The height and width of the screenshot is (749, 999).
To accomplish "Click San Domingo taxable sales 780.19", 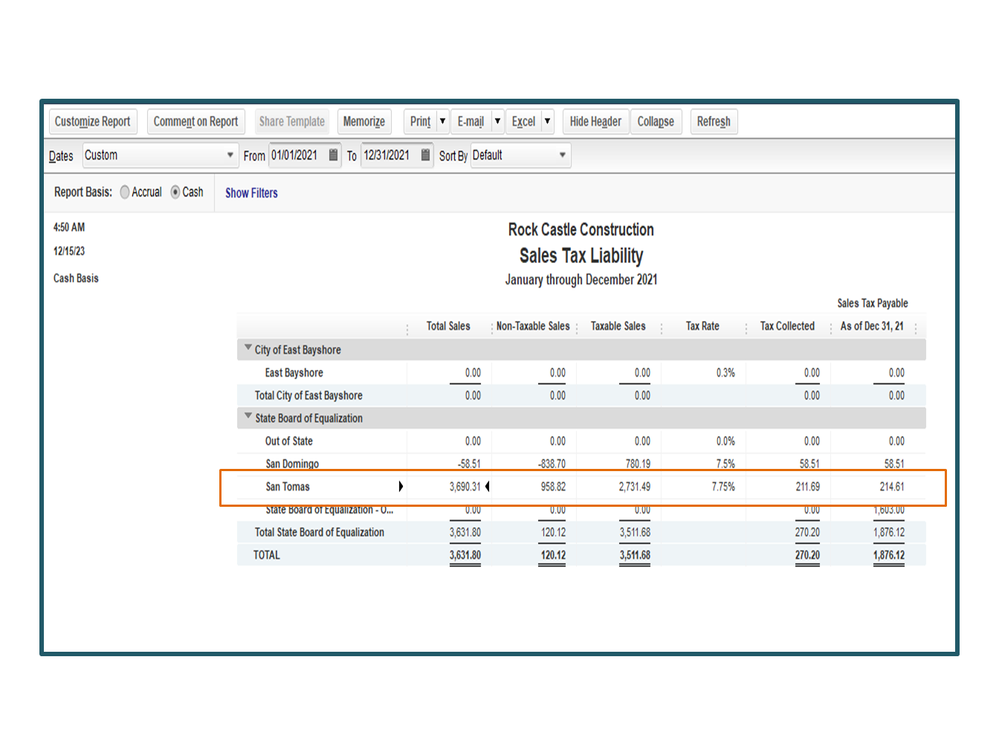I will 638,464.
